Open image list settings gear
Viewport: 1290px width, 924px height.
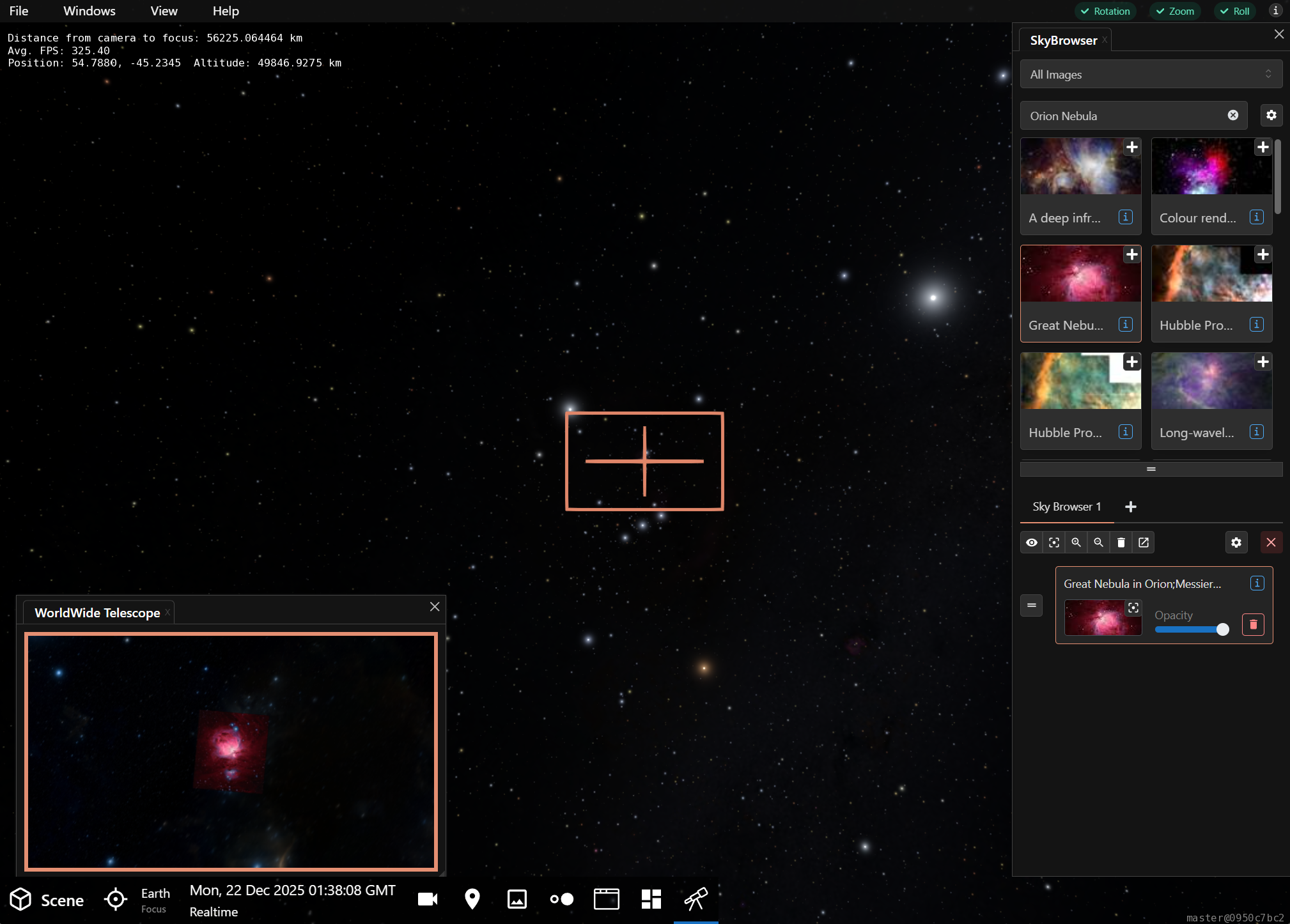click(1271, 115)
